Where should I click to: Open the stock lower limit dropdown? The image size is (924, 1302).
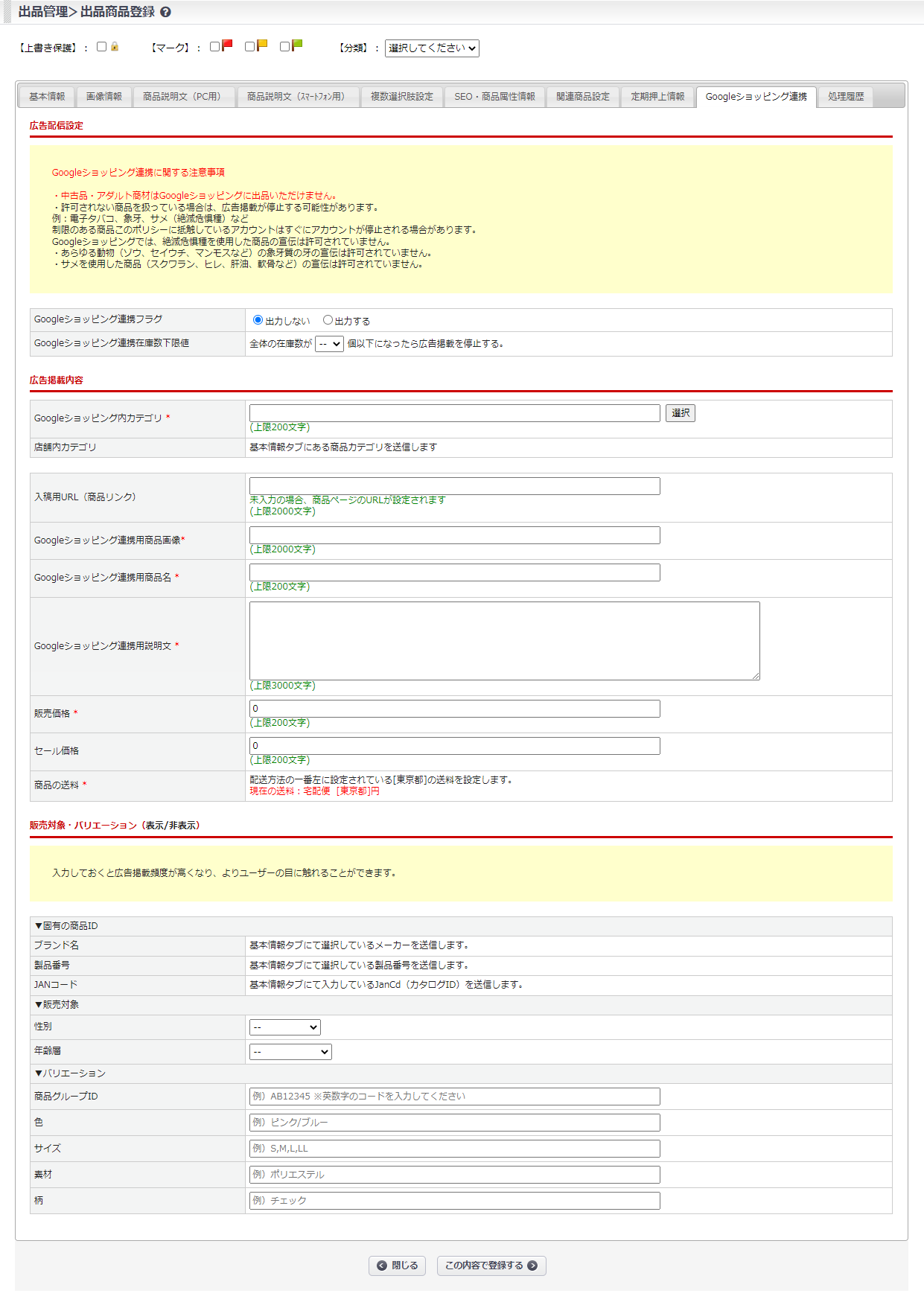coord(329,344)
